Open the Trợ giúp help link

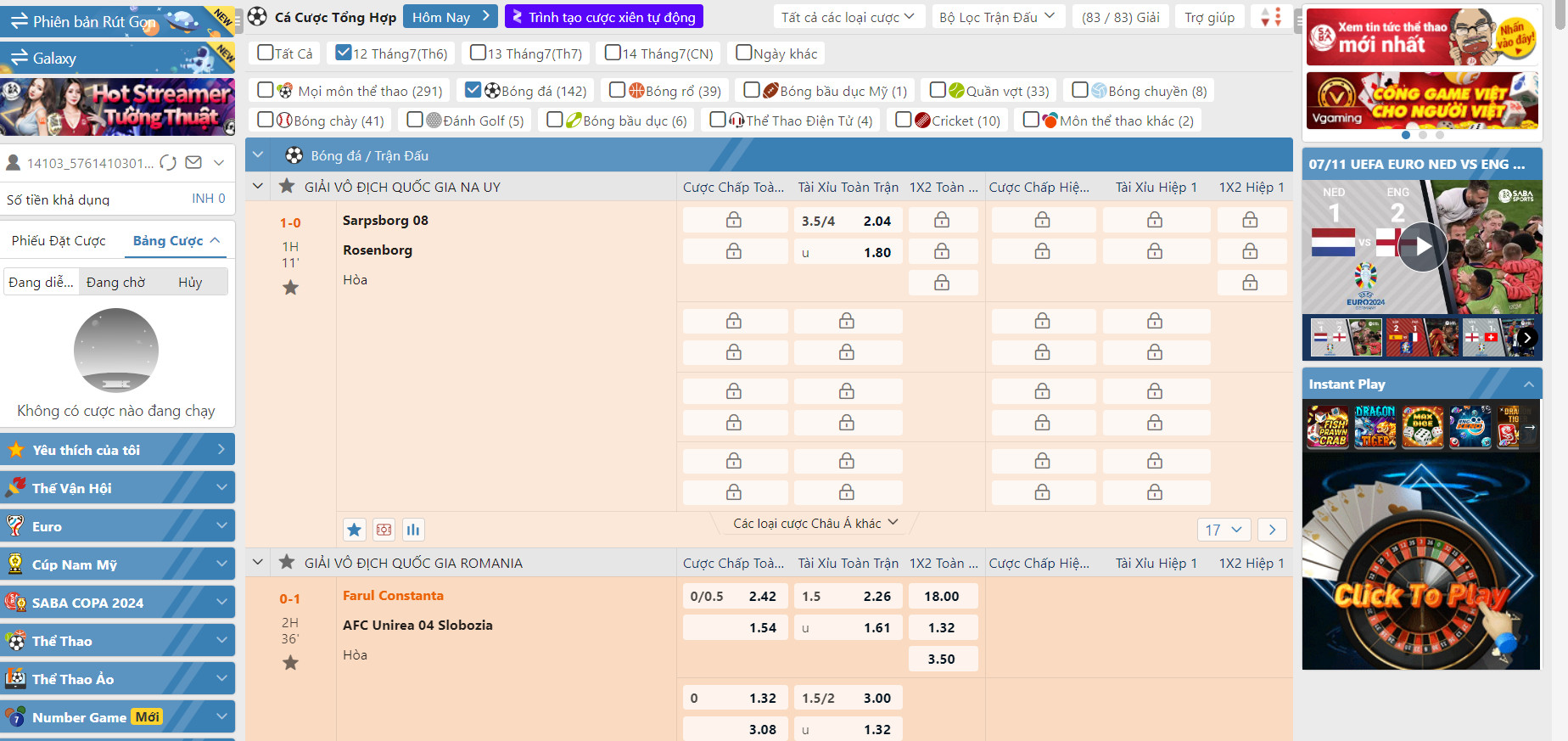coord(1209,17)
